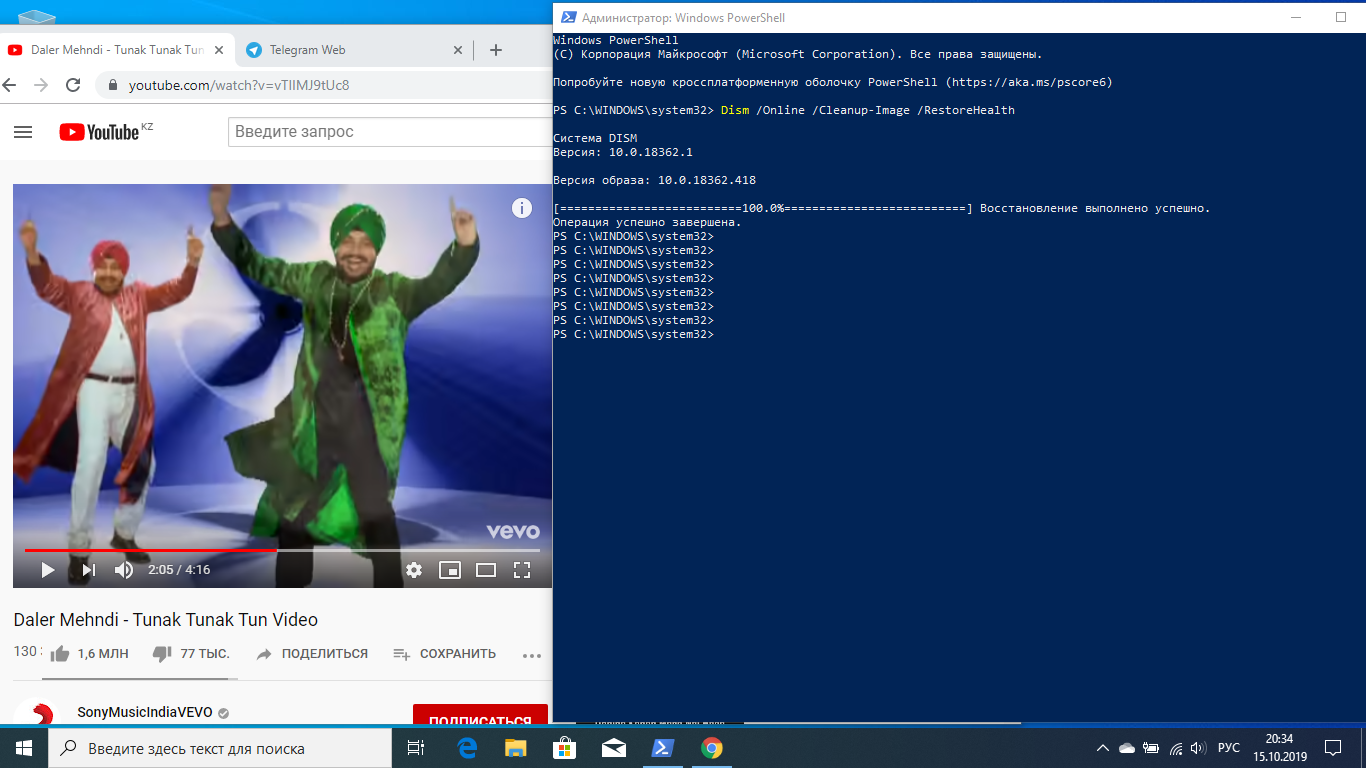The height and width of the screenshot is (768, 1366).
Task: Open system volume tray icon
Action: pyautogui.click(x=1199, y=748)
